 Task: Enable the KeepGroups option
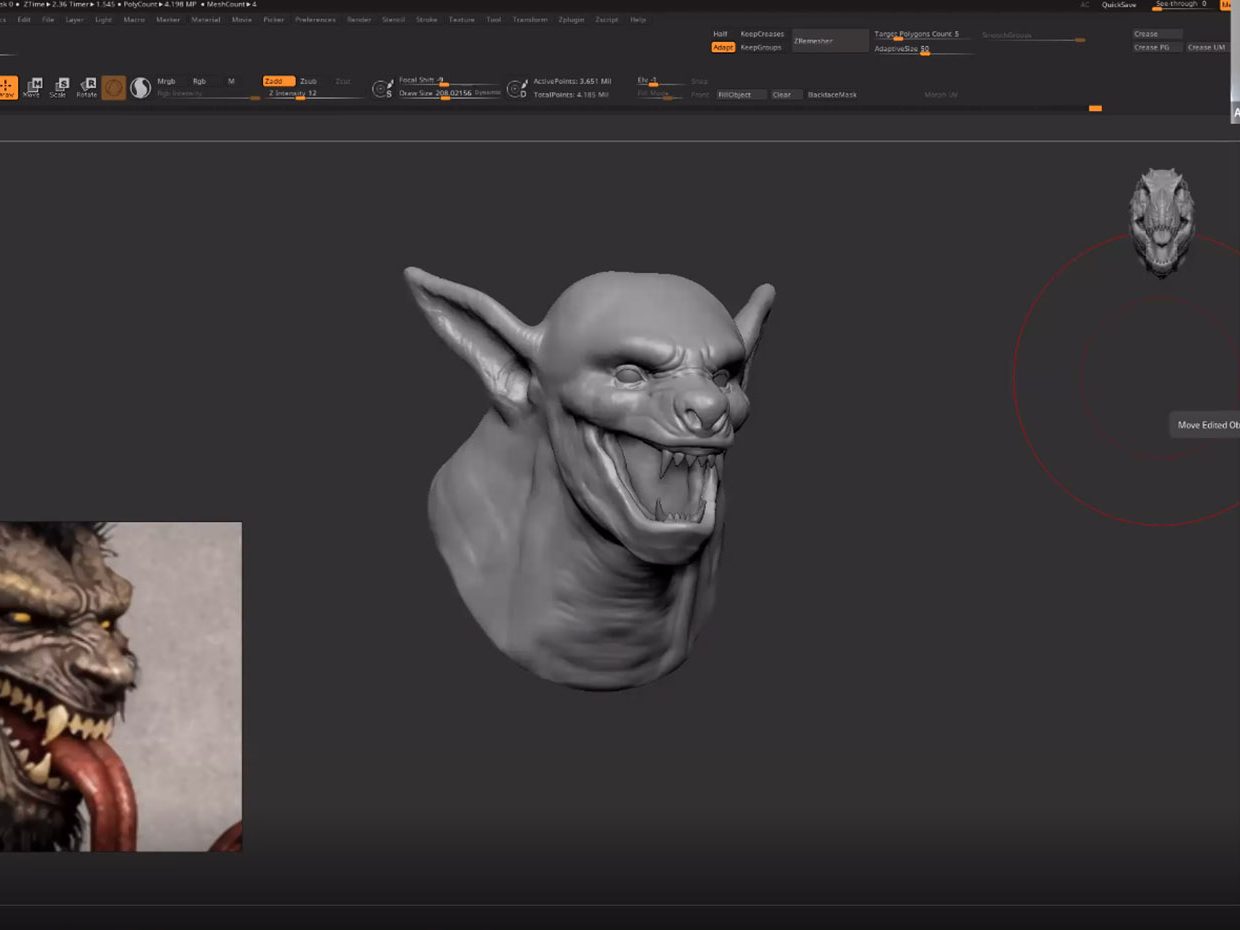pos(761,47)
